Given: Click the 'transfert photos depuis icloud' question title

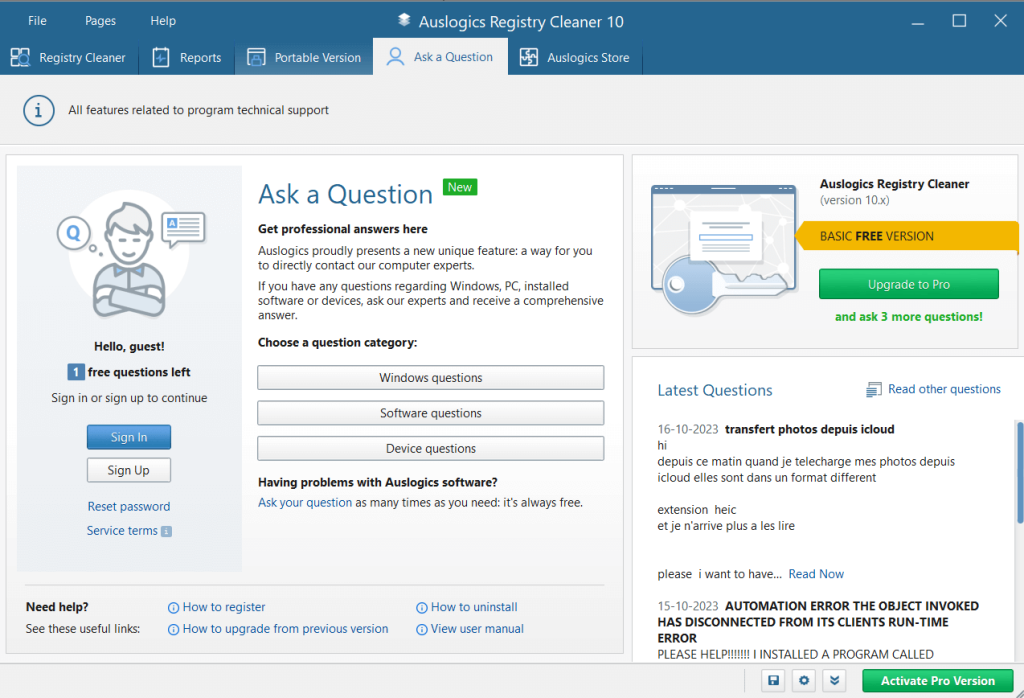Looking at the screenshot, I should click(x=810, y=429).
